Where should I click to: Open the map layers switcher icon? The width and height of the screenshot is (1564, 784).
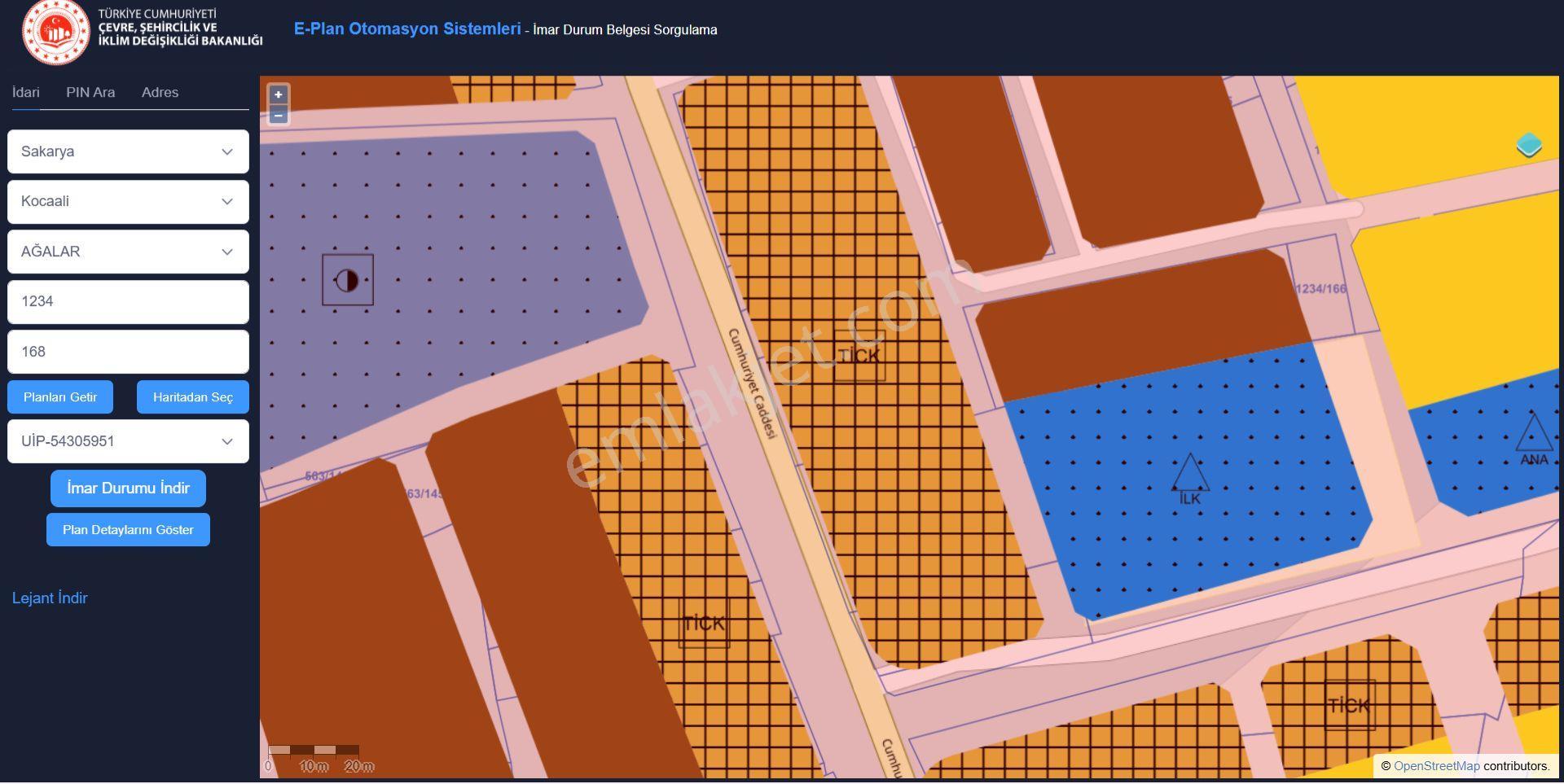pyautogui.click(x=1529, y=145)
